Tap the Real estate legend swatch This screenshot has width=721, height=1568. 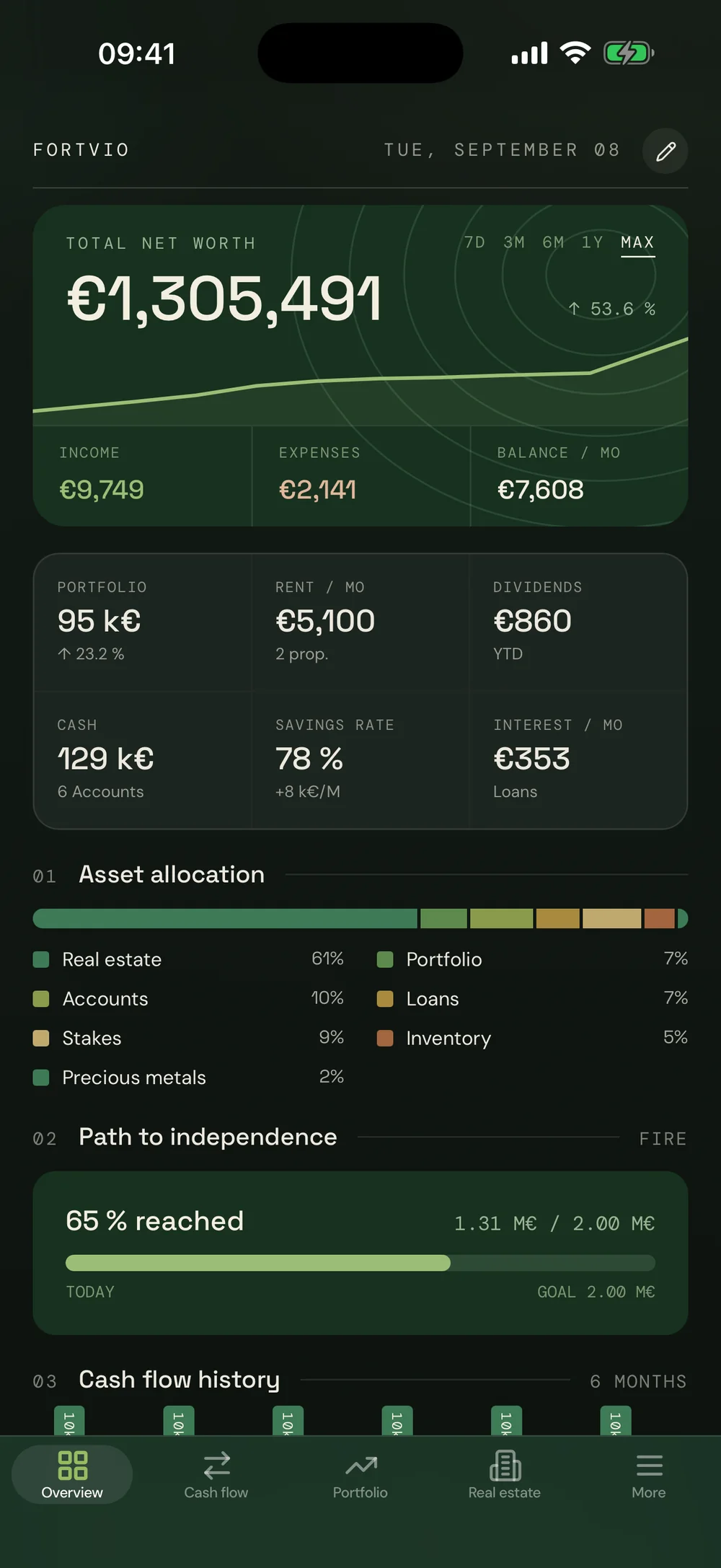point(41,959)
